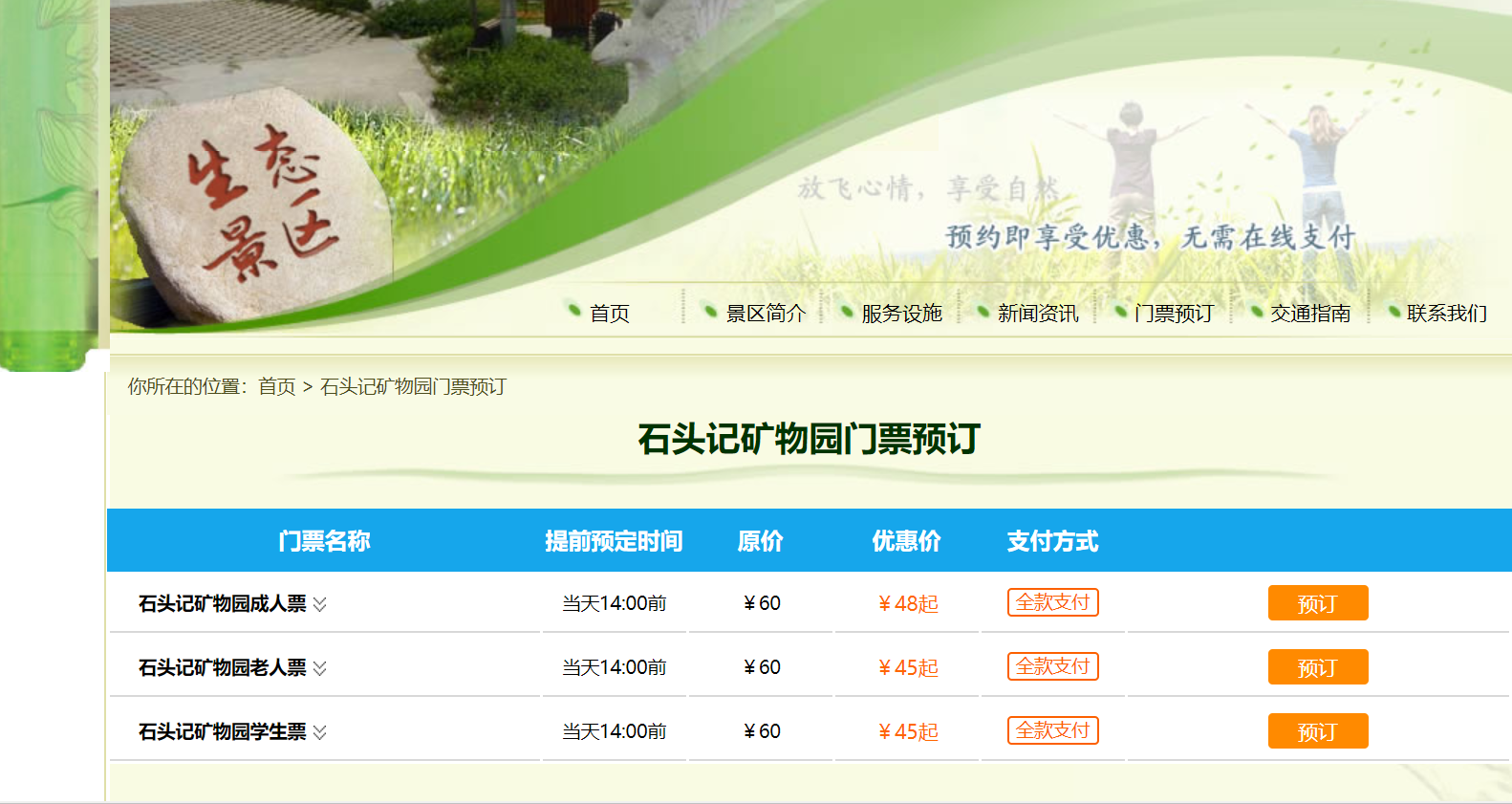Open the 服务设施 menu item
The height and width of the screenshot is (804, 1512).
point(901,314)
